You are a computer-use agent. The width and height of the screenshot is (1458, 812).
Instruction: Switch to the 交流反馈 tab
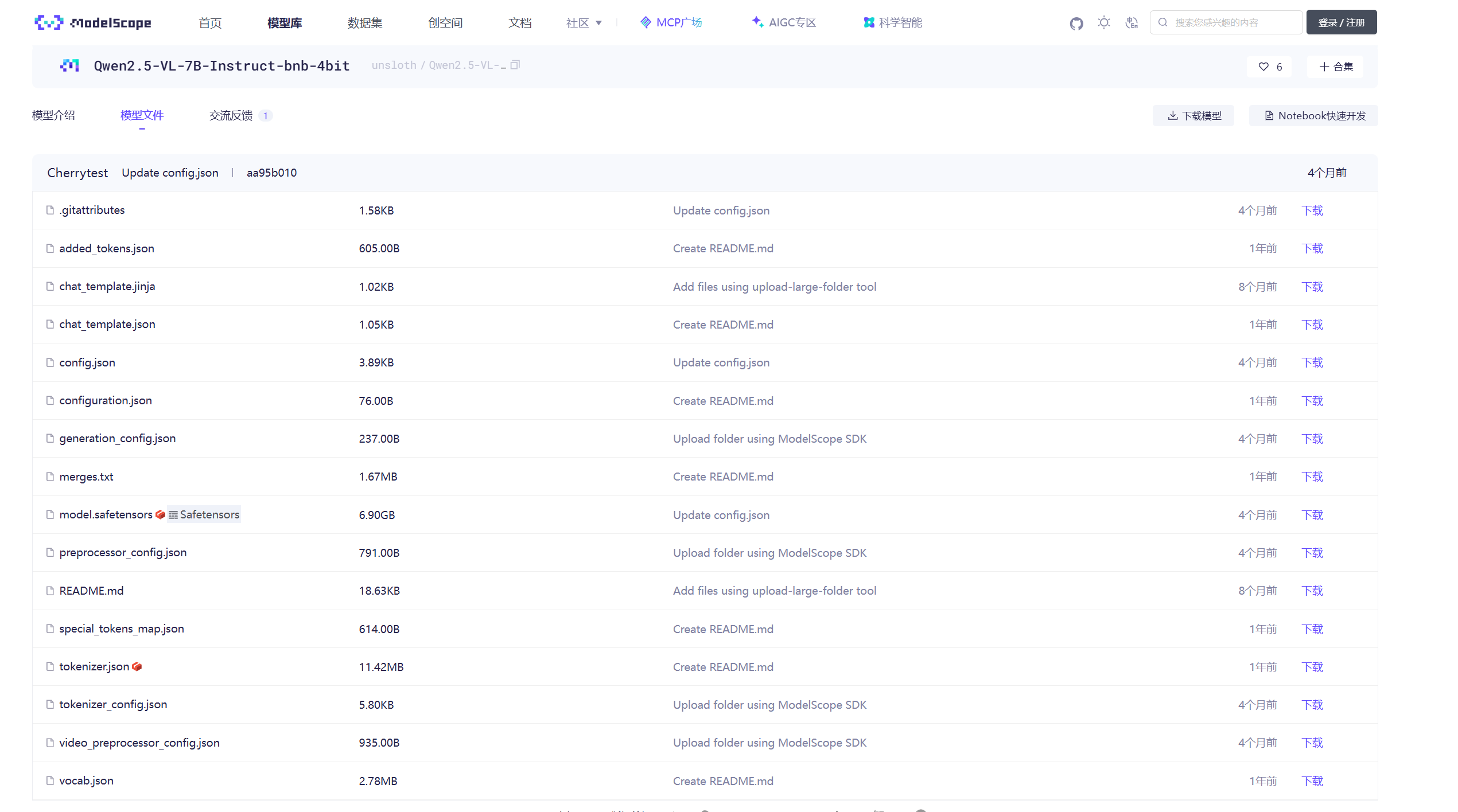(231, 115)
